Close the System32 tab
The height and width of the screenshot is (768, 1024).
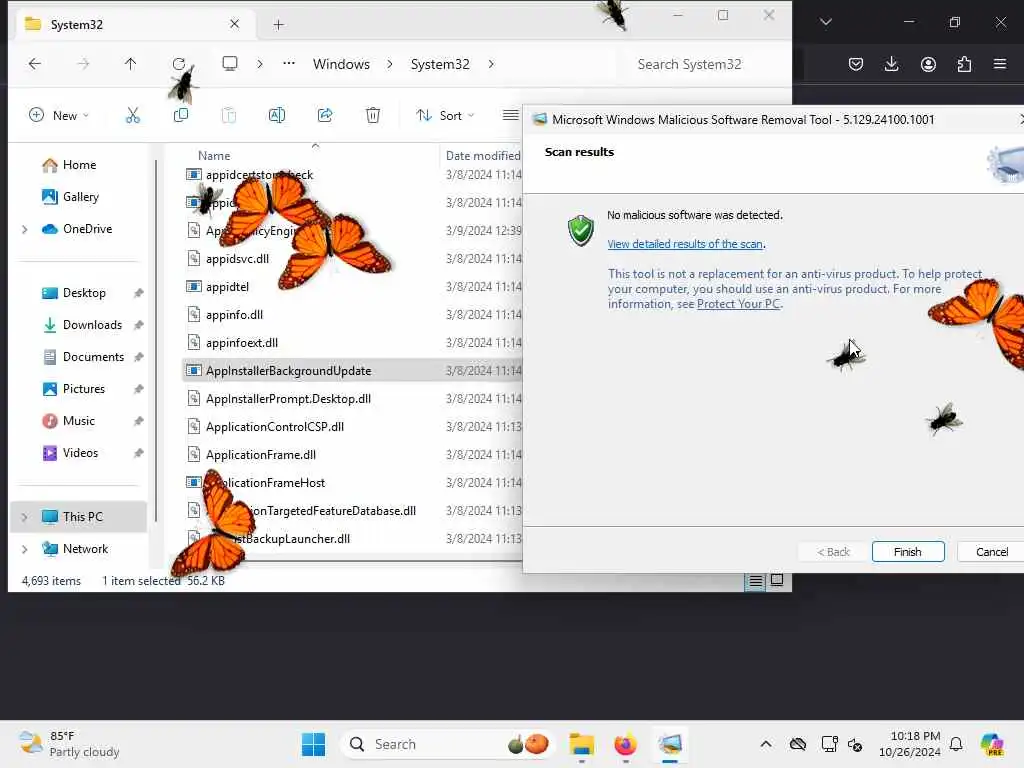coord(234,24)
